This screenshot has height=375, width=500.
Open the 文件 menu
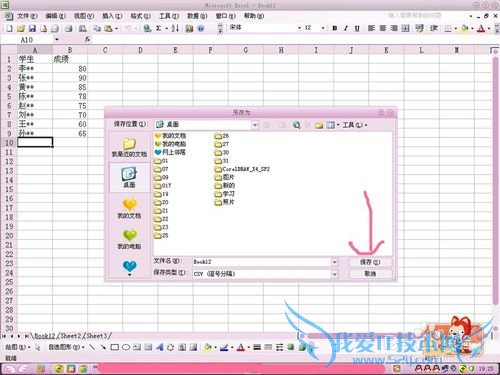tap(27, 16)
